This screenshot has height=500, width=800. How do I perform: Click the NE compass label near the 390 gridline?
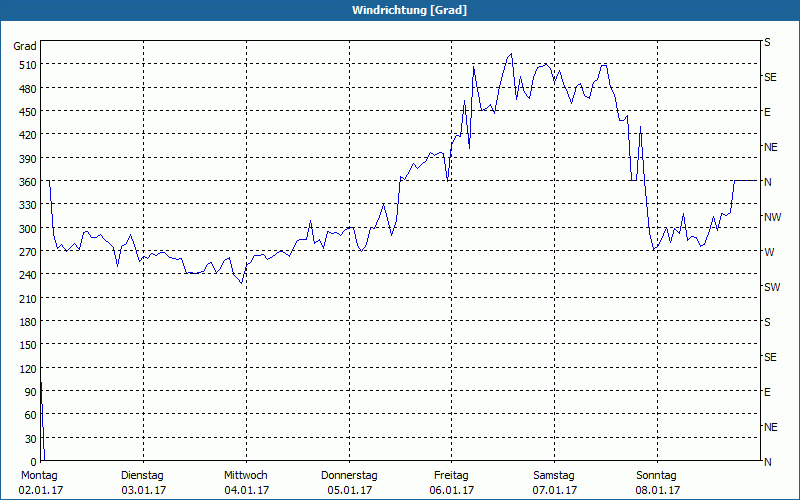(x=770, y=147)
